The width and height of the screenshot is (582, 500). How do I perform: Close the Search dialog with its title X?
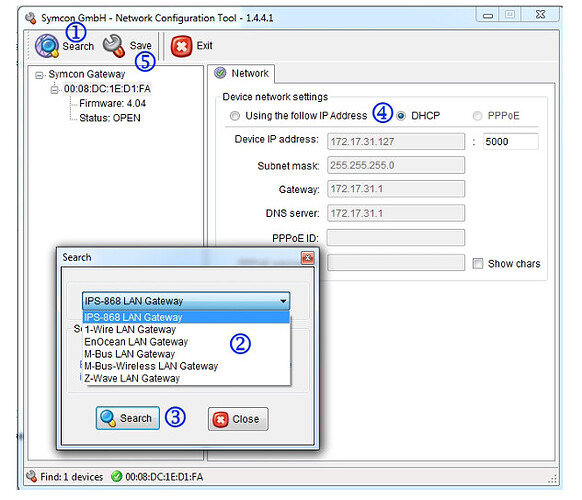307,257
